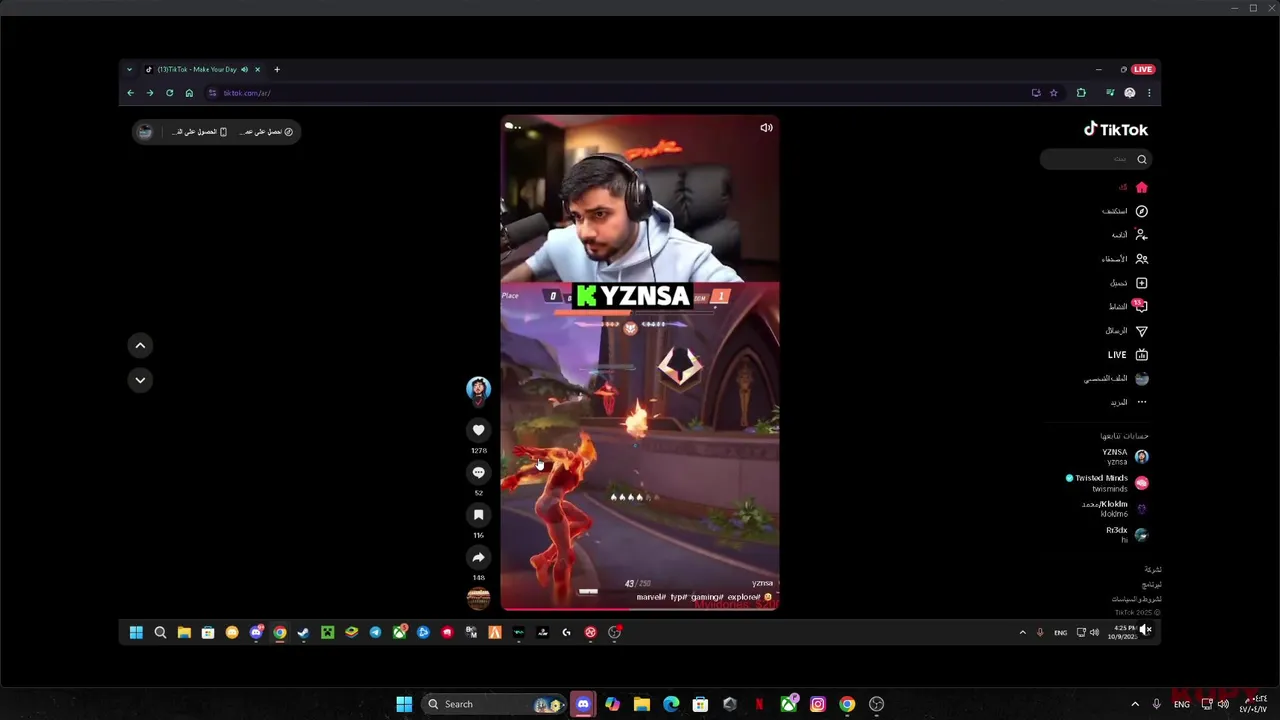The image size is (1280, 720).
Task: Close the TikTok browser tab
Action: pos(257,69)
